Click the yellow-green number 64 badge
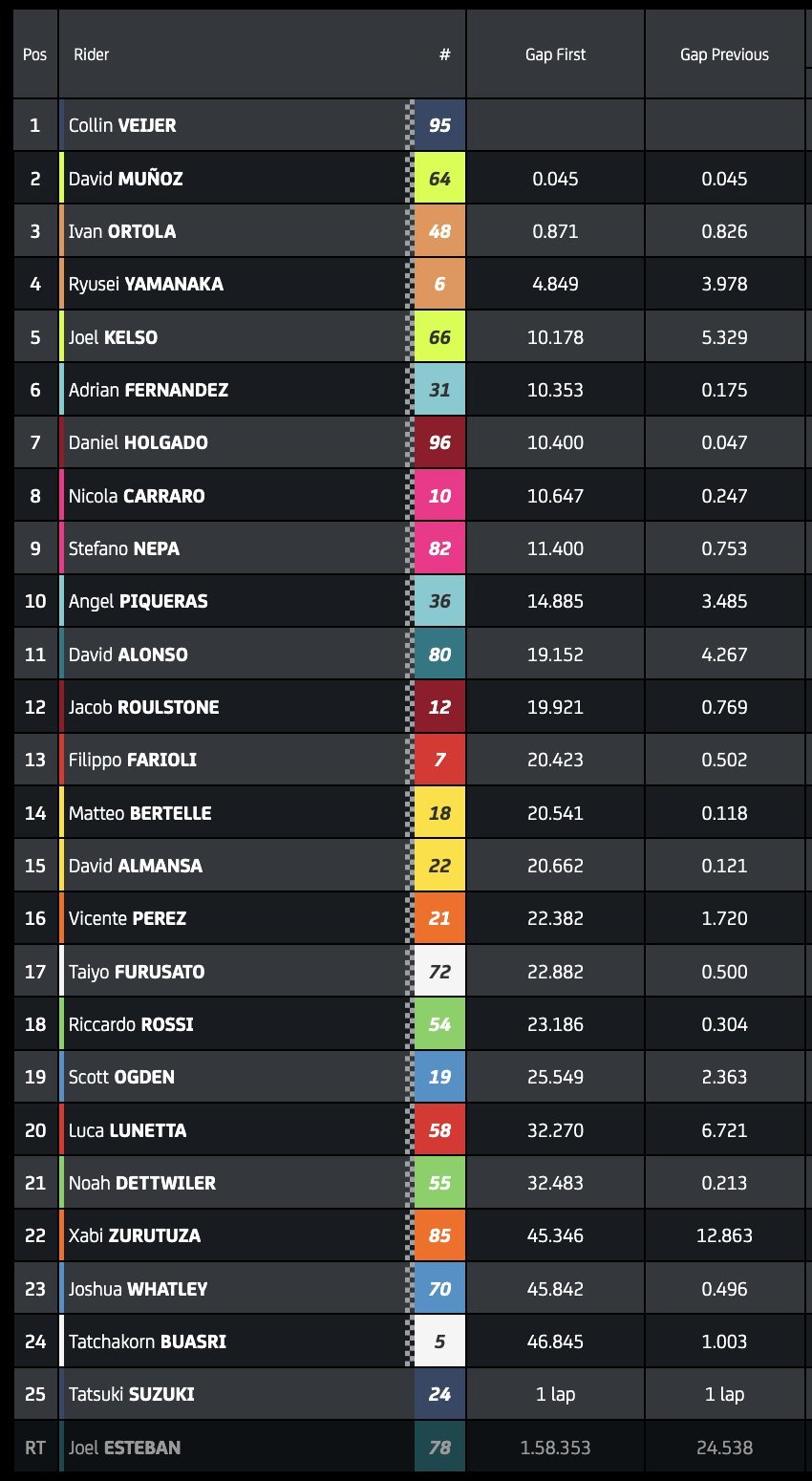812x1481 pixels. [x=439, y=179]
